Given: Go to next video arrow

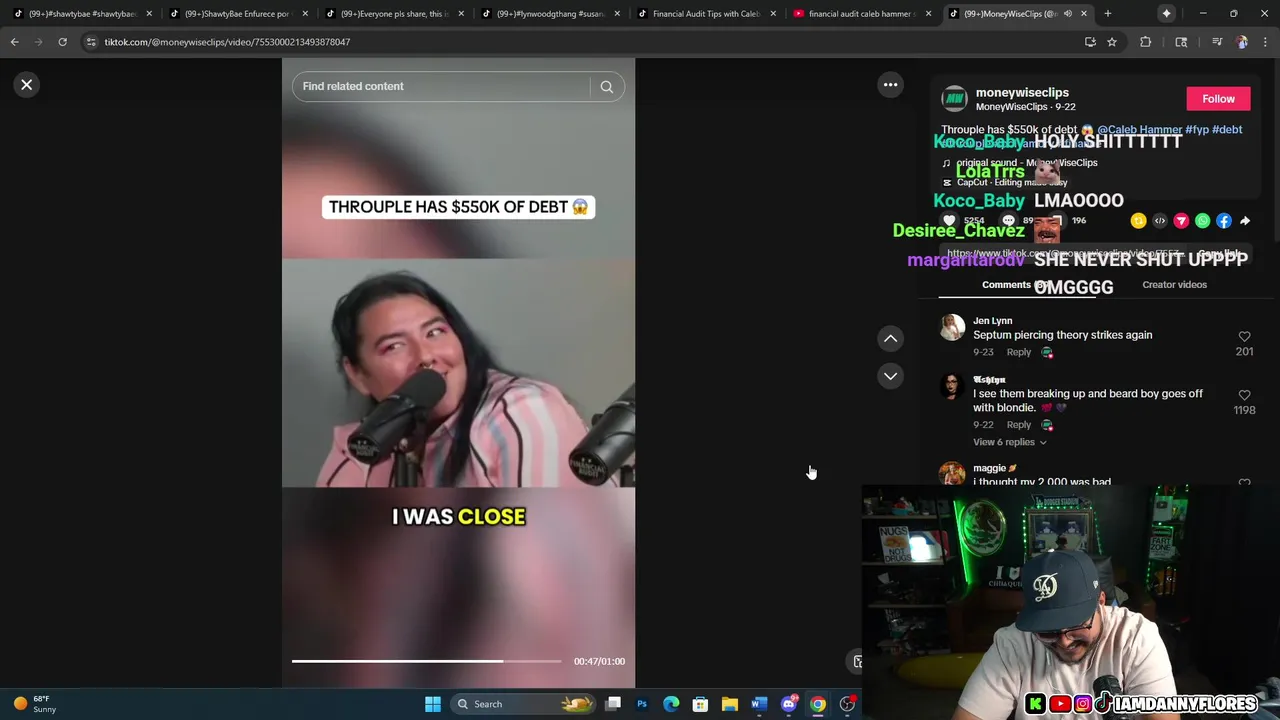Looking at the screenshot, I should click(890, 376).
